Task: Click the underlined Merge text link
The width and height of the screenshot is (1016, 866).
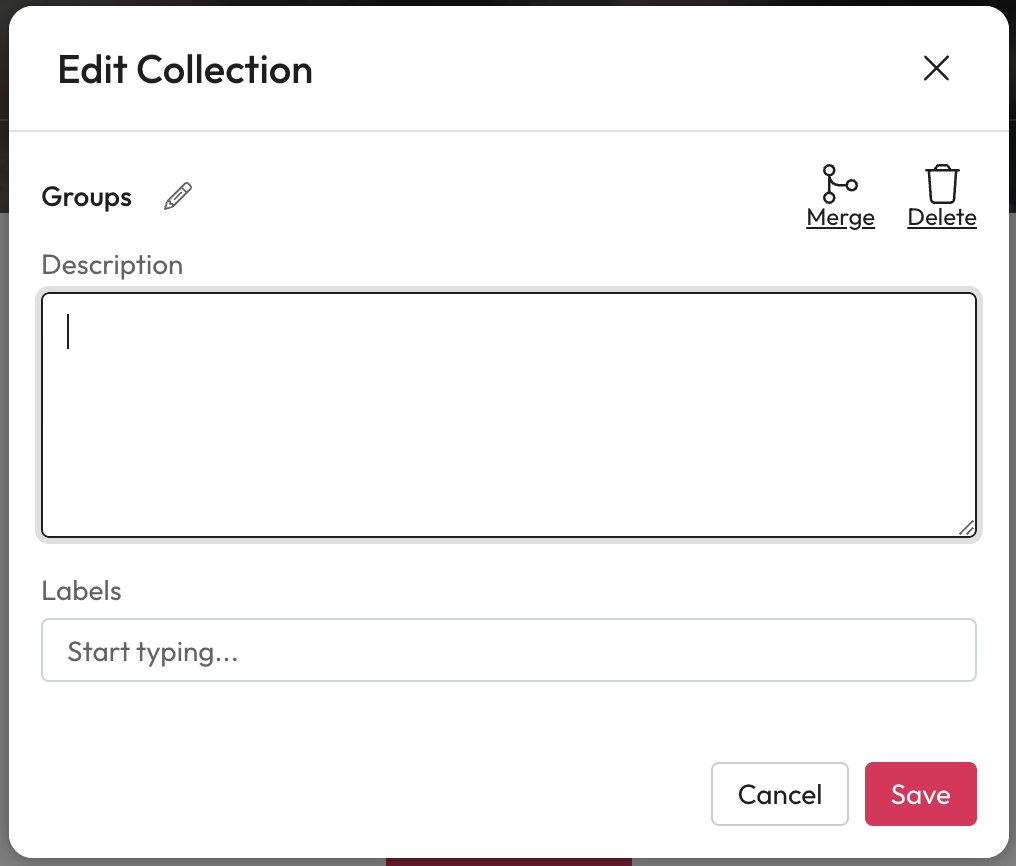Action: [x=840, y=218]
